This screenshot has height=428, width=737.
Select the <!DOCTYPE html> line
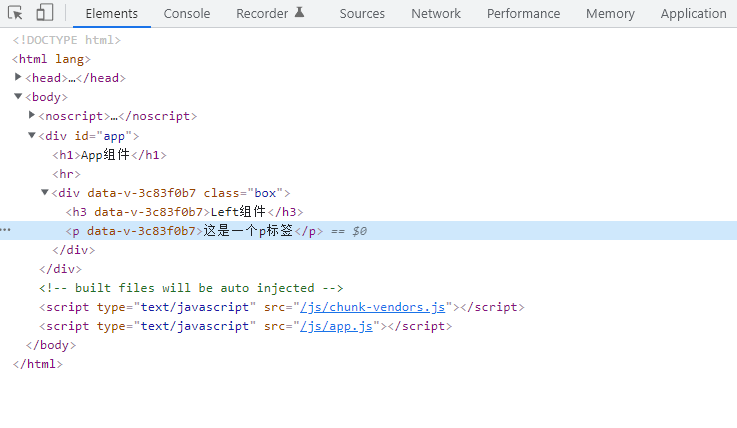coord(67,40)
